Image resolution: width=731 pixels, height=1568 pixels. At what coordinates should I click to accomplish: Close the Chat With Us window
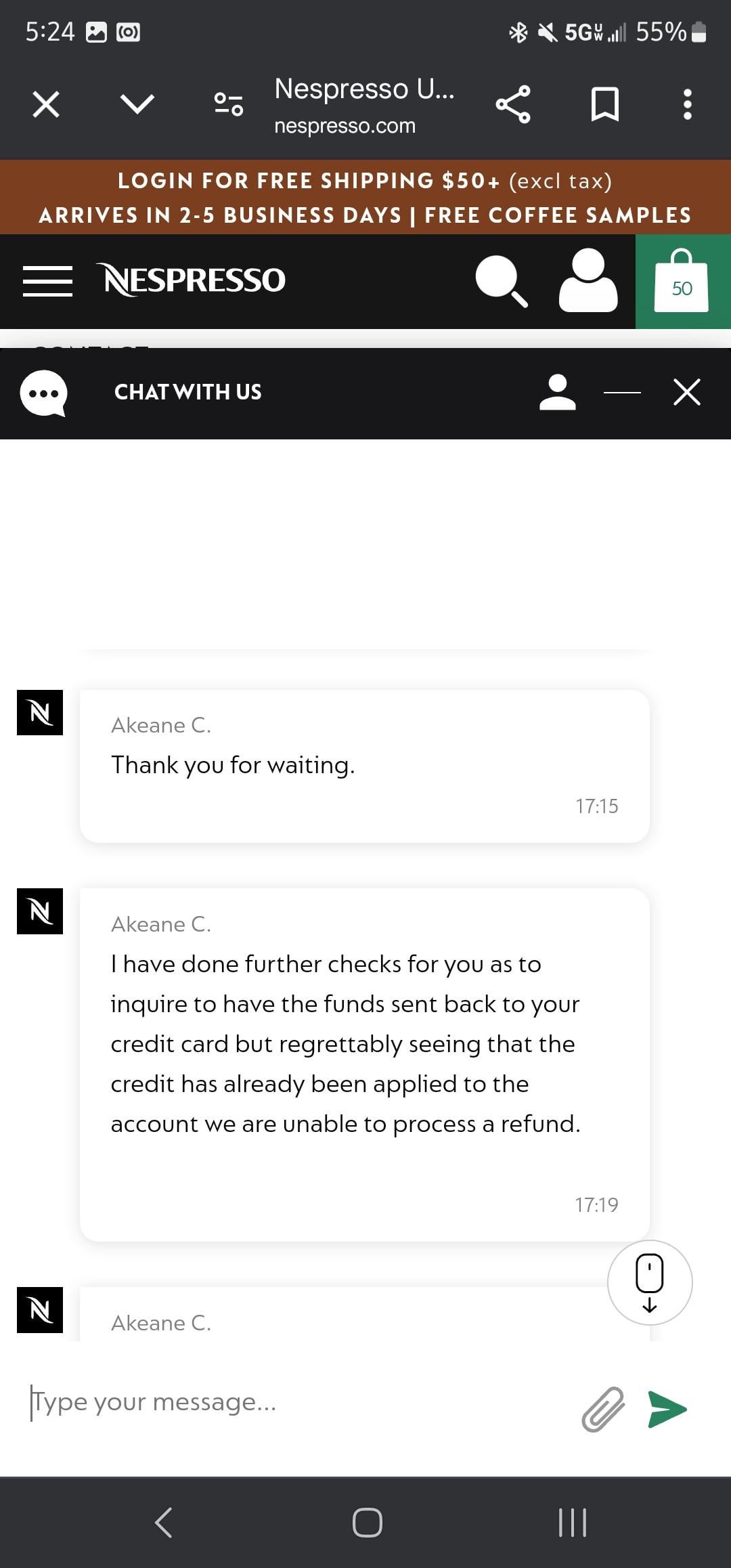point(687,392)
